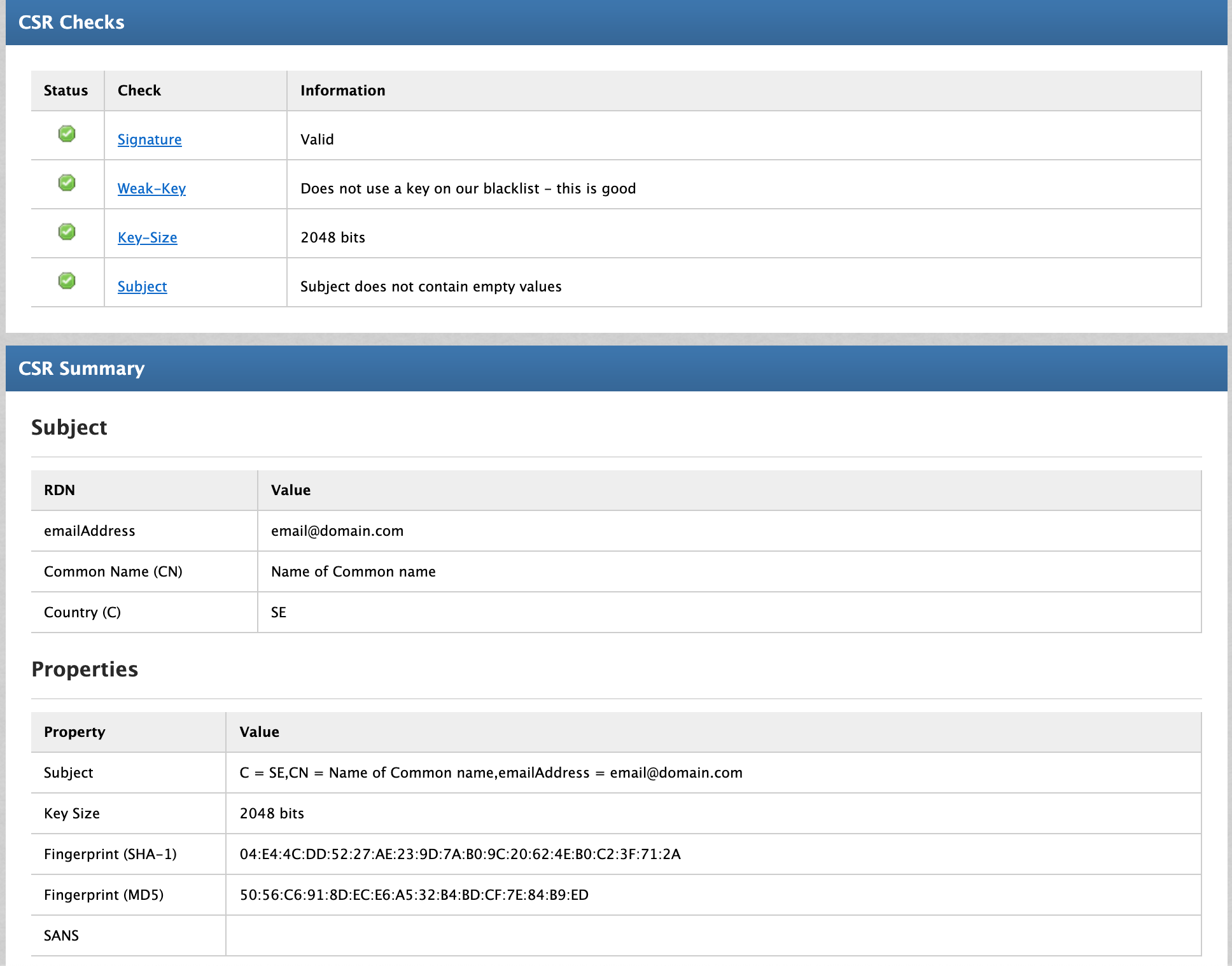Click the CSR Summary section header
Image resolution: width=1232 pixels, height=966 pixels.
pyautogui.click(x=81, y=368)
